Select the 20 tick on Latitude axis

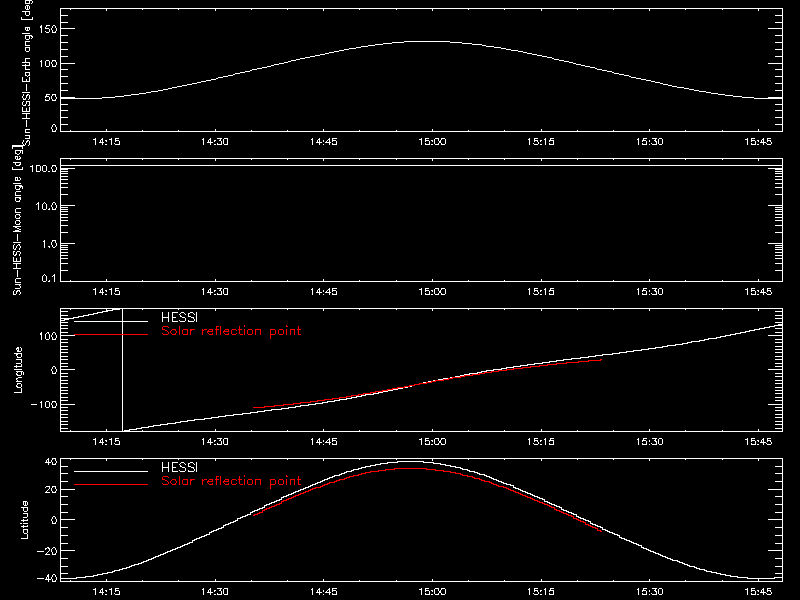click(51, 490)
